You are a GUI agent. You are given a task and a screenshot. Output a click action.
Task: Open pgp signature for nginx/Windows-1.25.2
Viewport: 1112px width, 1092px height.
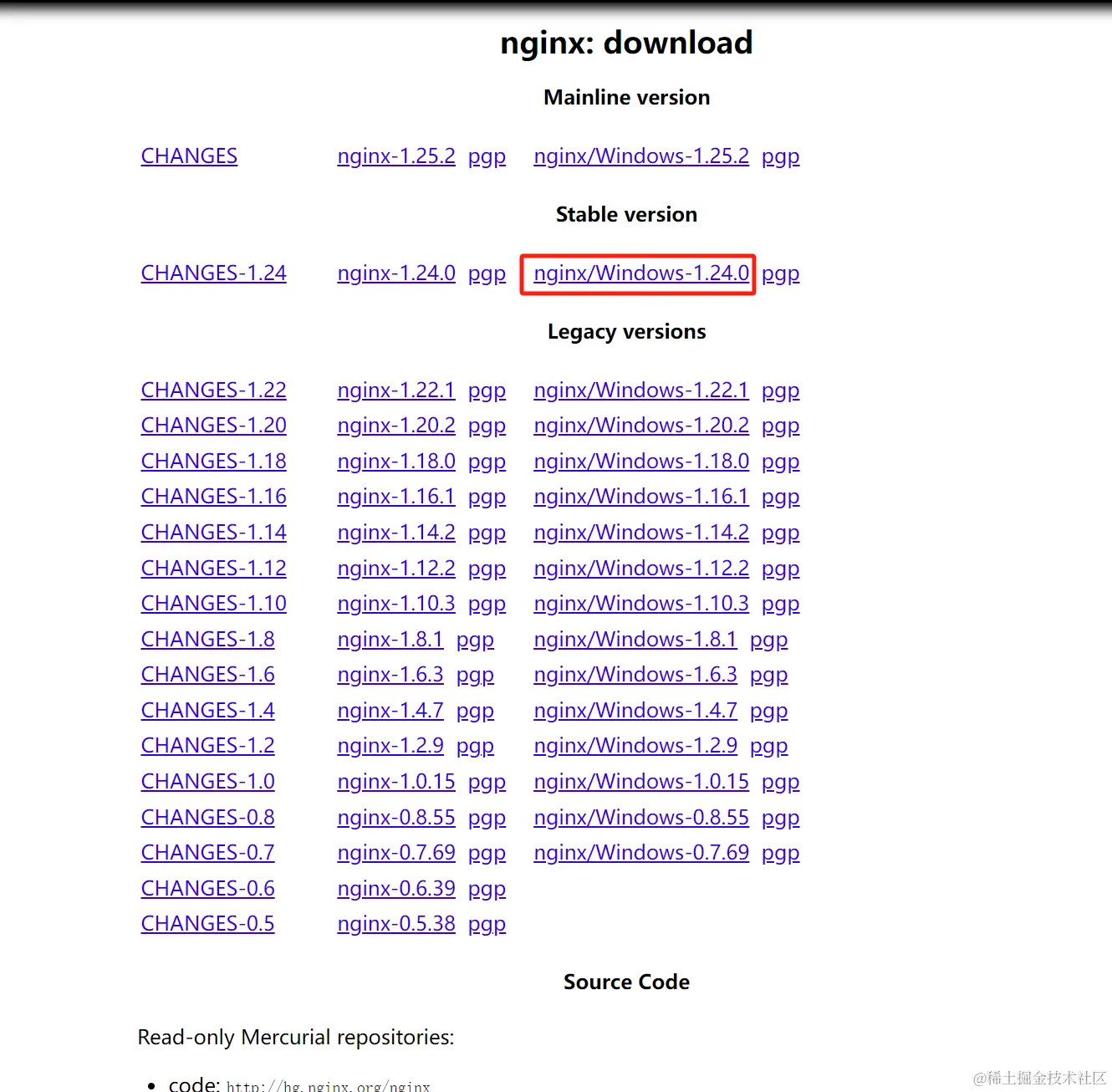tap(781, 157)
